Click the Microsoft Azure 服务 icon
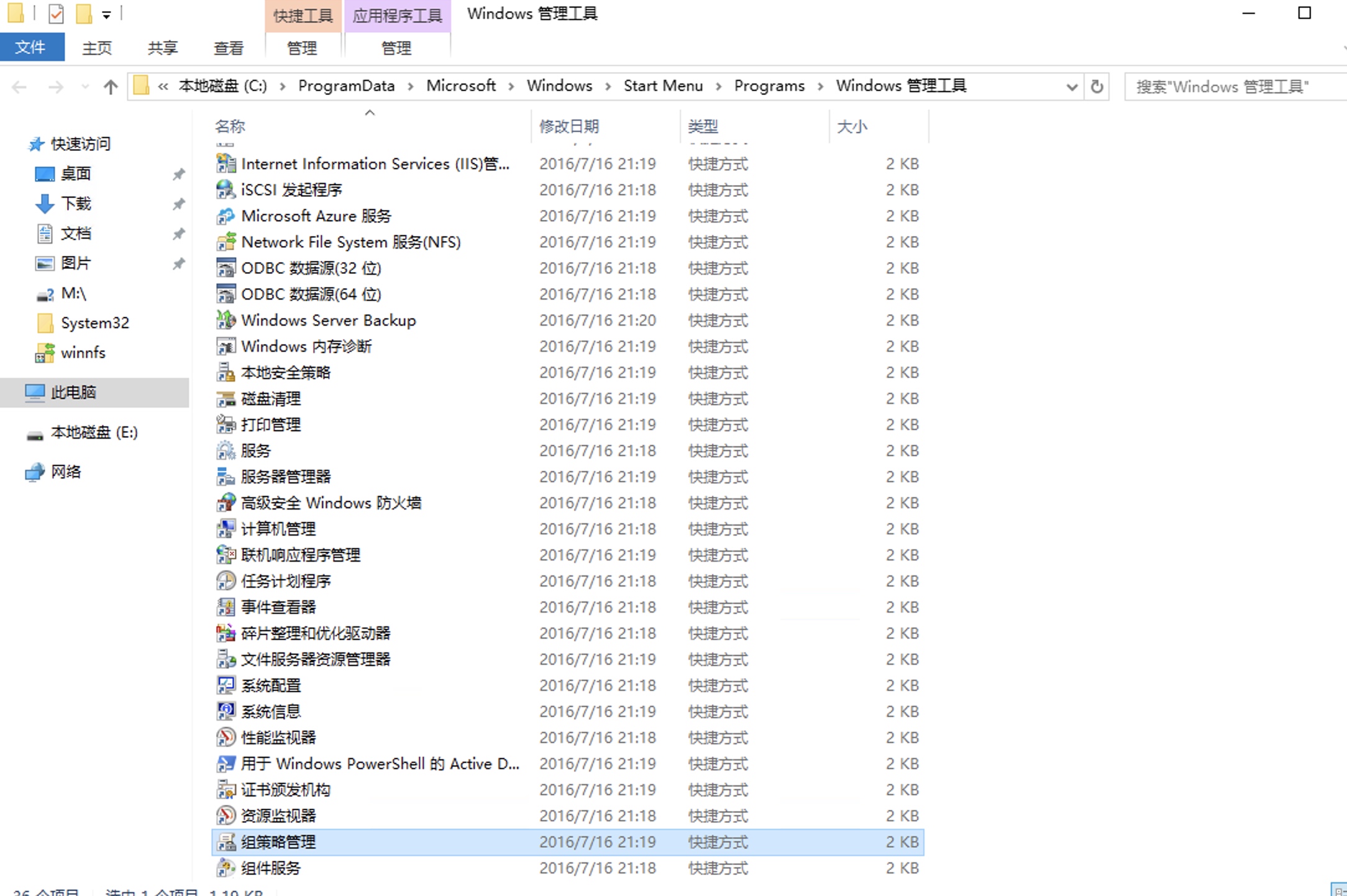Viewport: 1347px width, 896px height. (226, 216)
